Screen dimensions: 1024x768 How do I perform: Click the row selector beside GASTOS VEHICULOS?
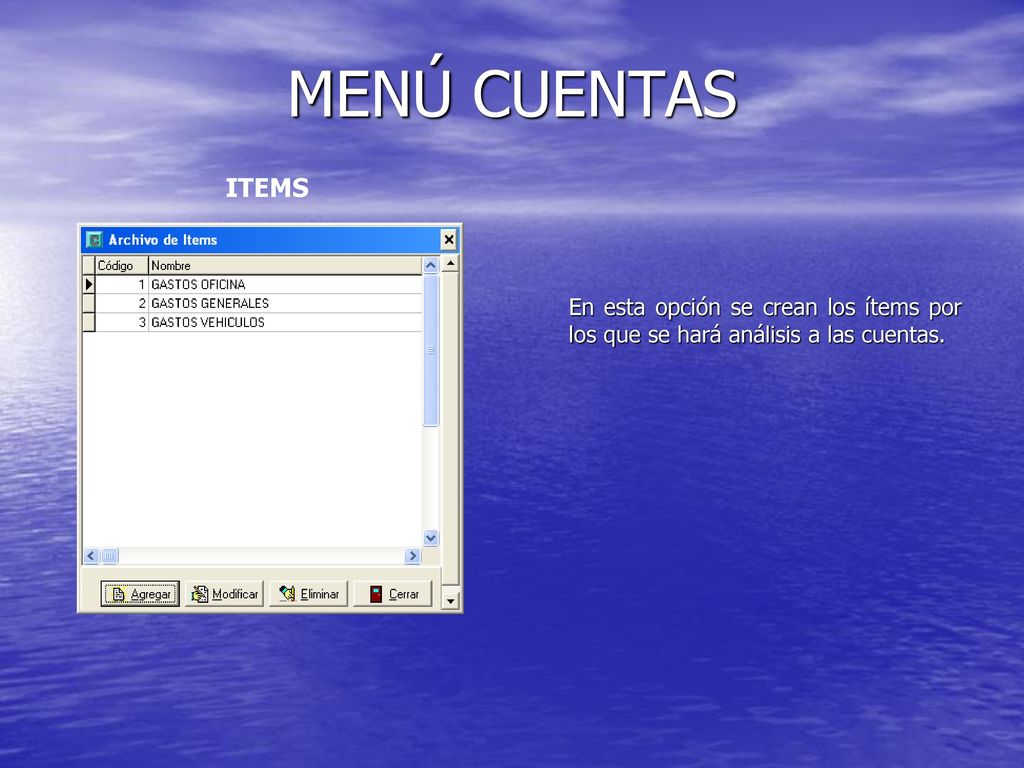(89, 322)
